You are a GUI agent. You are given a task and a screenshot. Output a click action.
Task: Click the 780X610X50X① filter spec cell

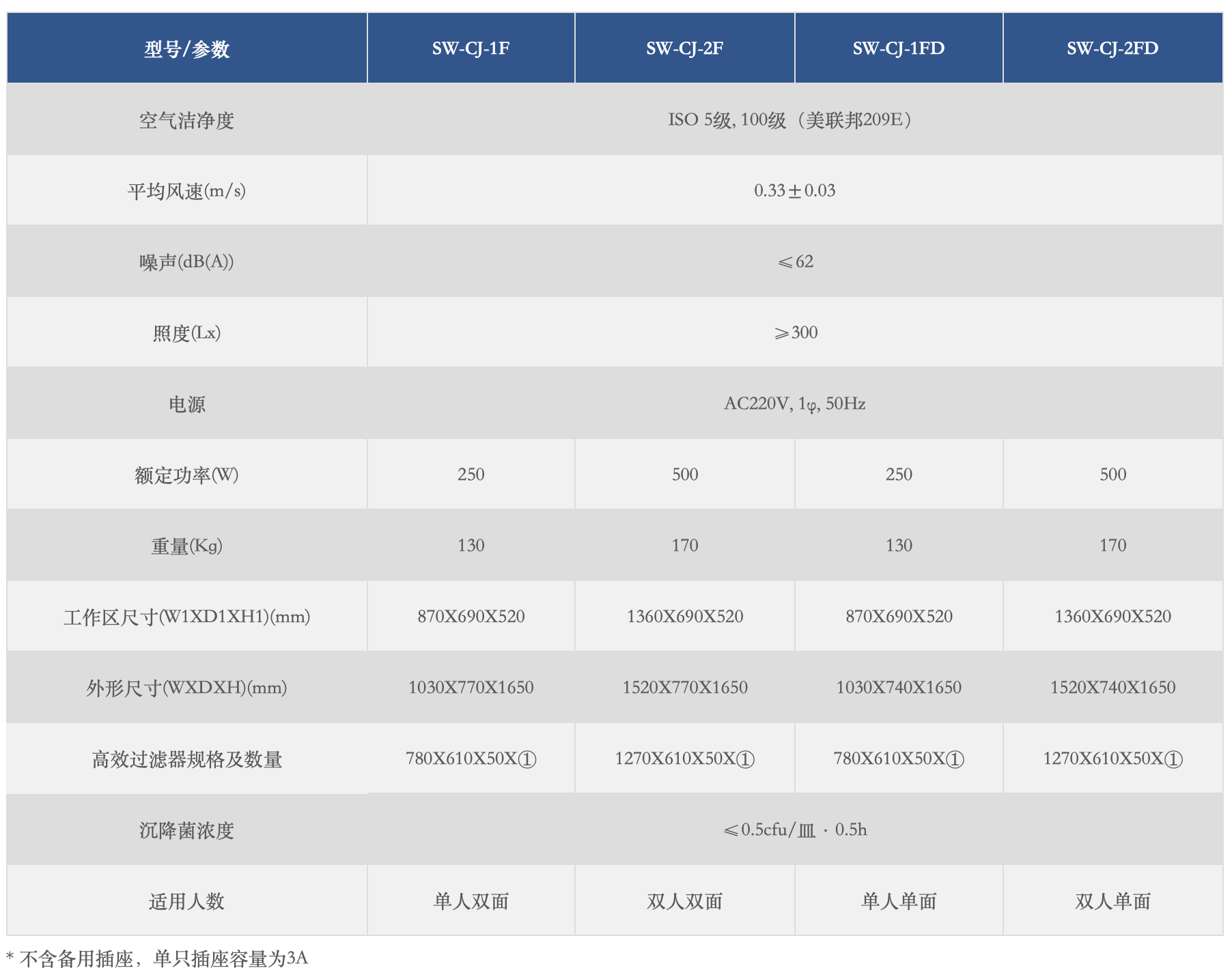pos(471,758)
